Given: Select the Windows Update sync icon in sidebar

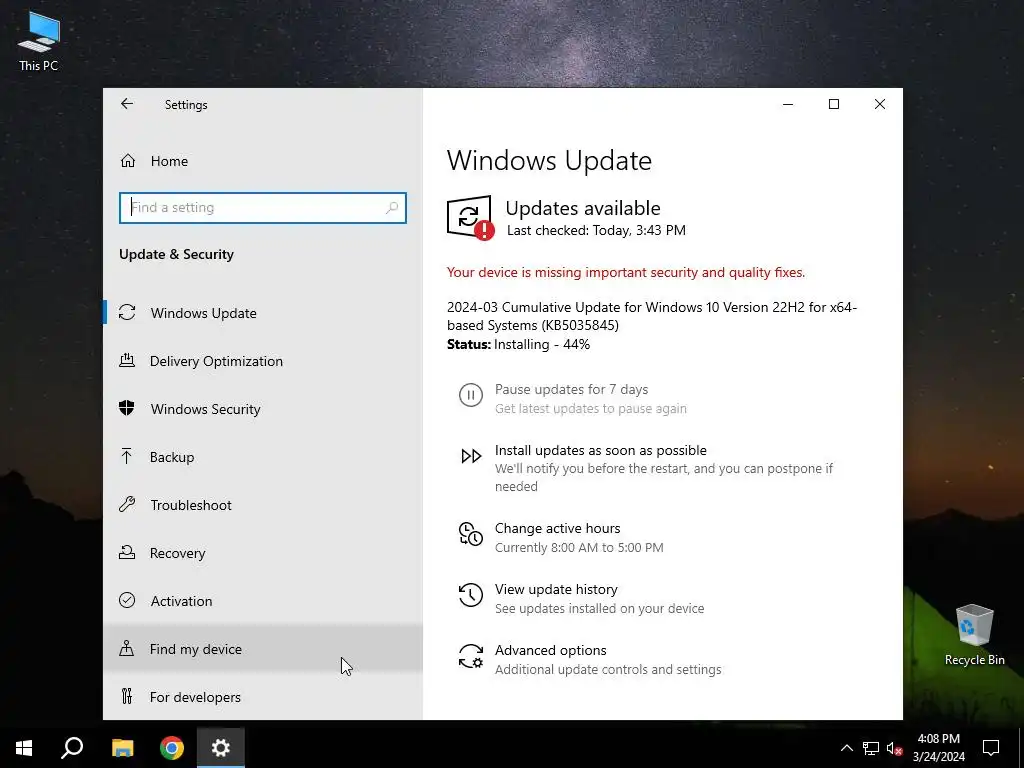Looking at the screenshot, I should tap(127, 313).
